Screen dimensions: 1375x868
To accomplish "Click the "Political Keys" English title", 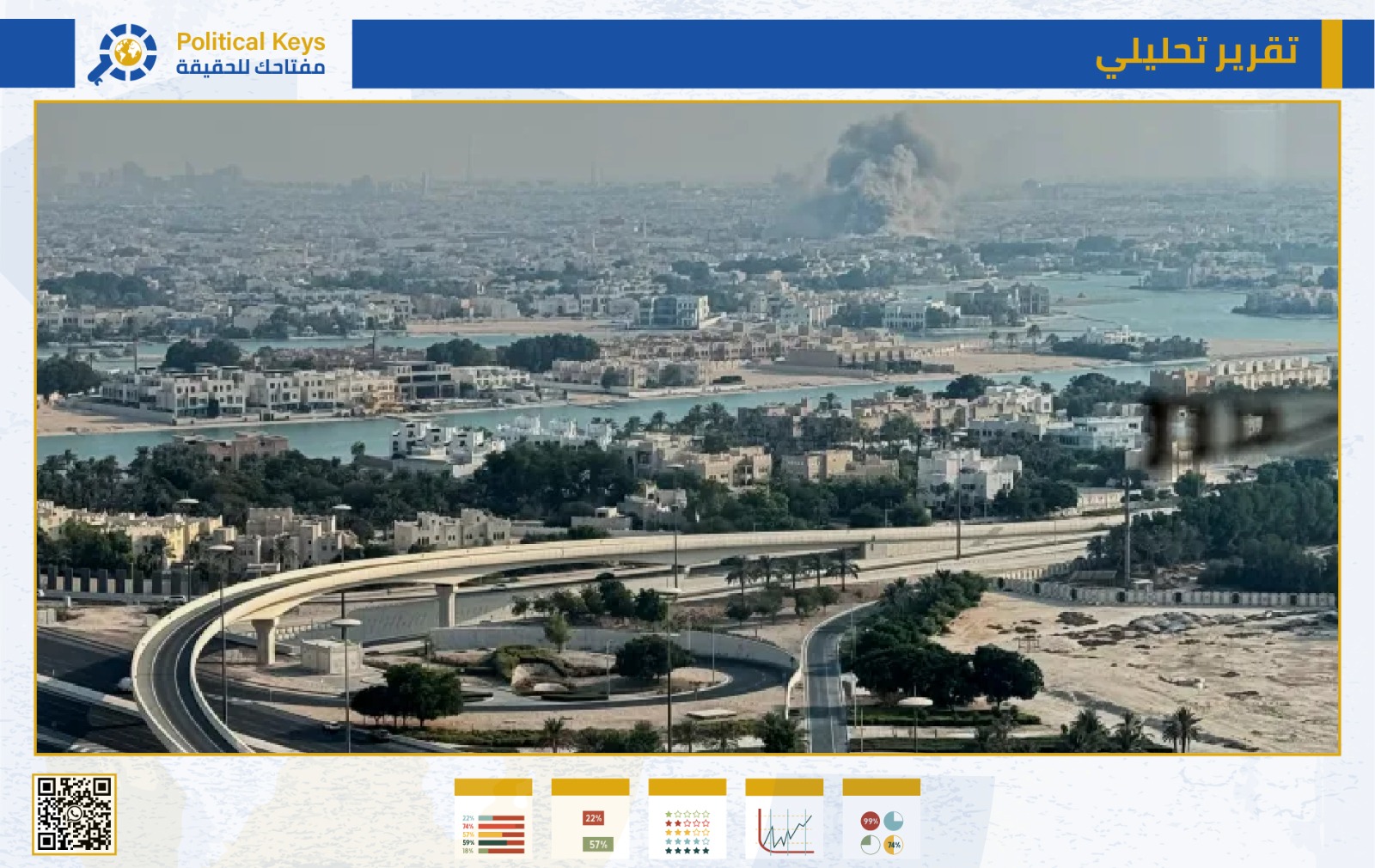I will pos(250,41).
